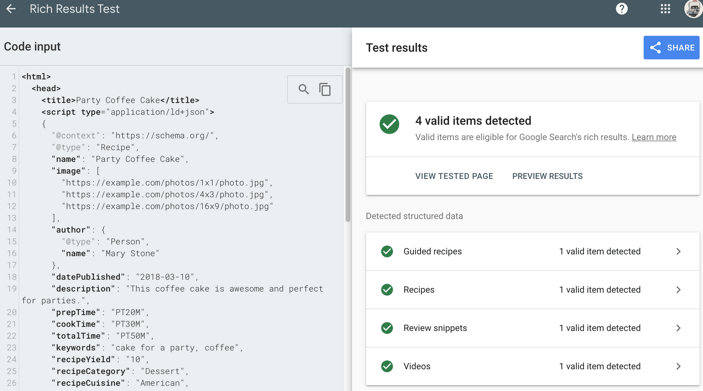Click the script type application/ld+json line
Viewport: 703px width, 391px height.
(128, 112)
